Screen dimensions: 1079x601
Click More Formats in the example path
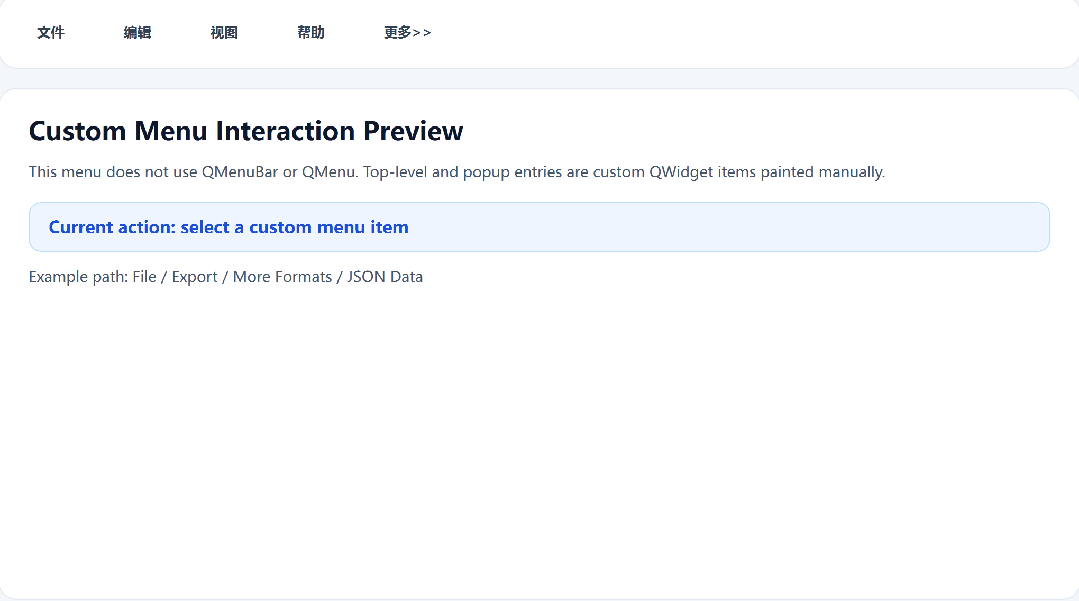pyautogui.click(x=282, y=277)
